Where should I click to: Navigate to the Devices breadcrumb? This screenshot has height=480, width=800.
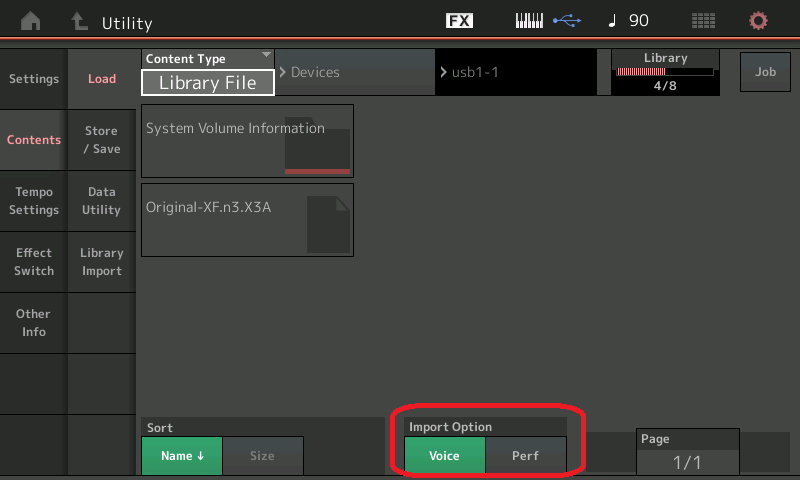(x=353, y=73)
